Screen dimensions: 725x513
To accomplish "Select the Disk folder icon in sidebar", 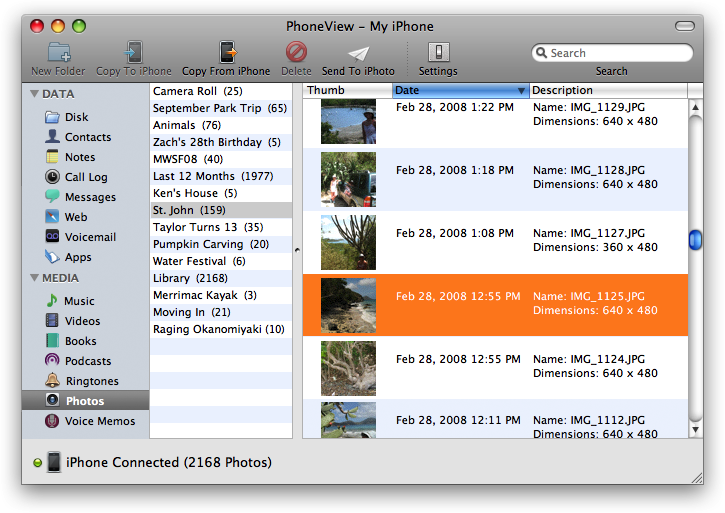I will coord(52,117).
